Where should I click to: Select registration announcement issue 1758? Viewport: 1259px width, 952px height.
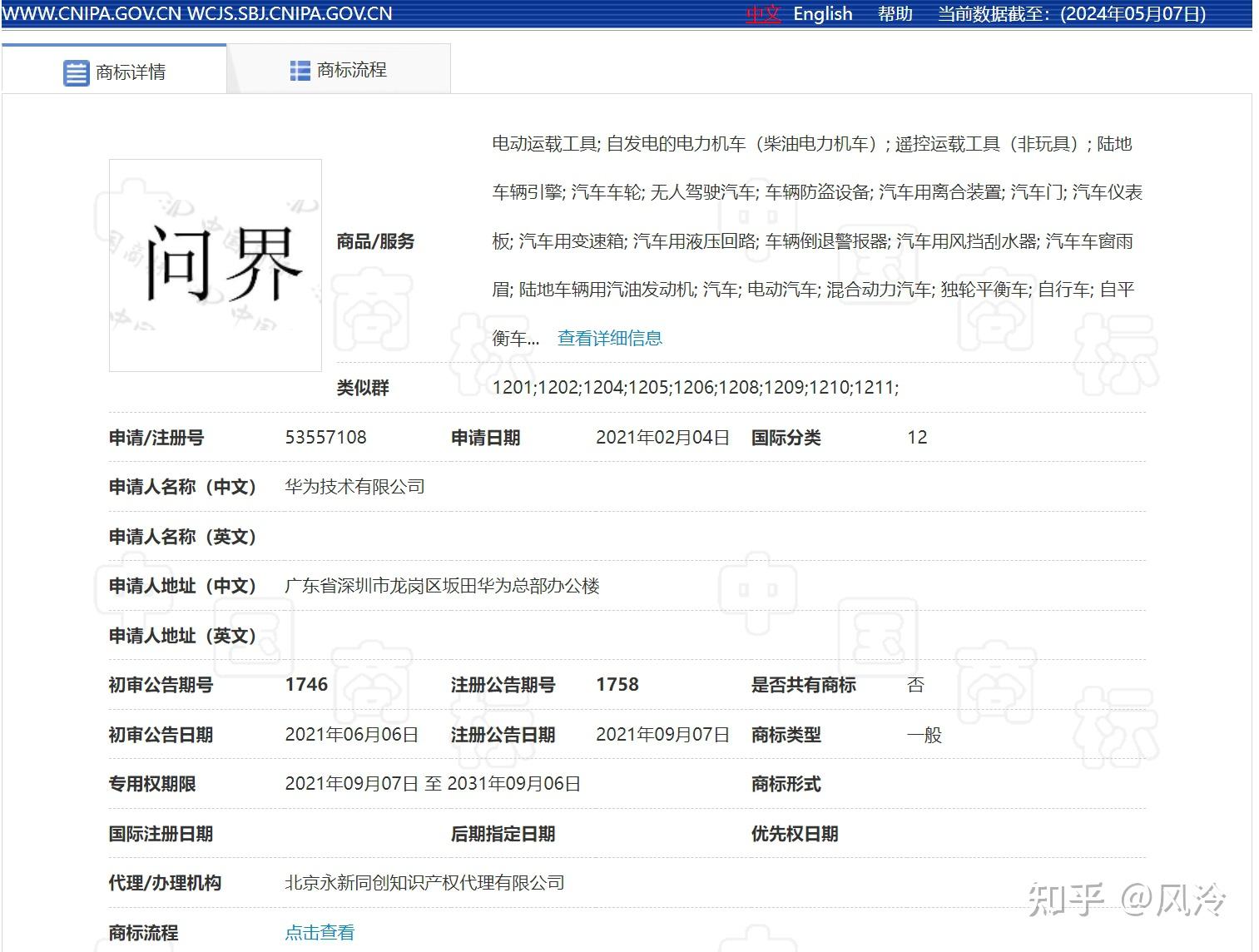click(617, 684)
